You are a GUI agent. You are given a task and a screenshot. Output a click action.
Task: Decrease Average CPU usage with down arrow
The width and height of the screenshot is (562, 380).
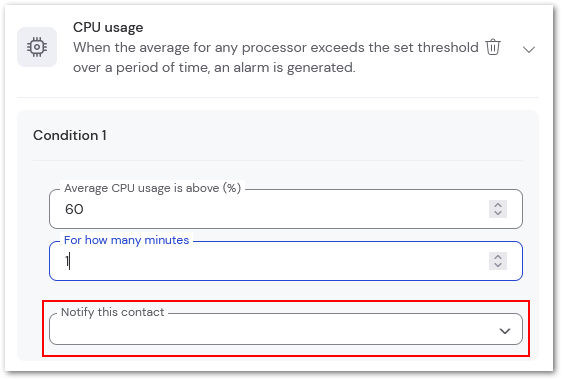click(x=498, y=213)
